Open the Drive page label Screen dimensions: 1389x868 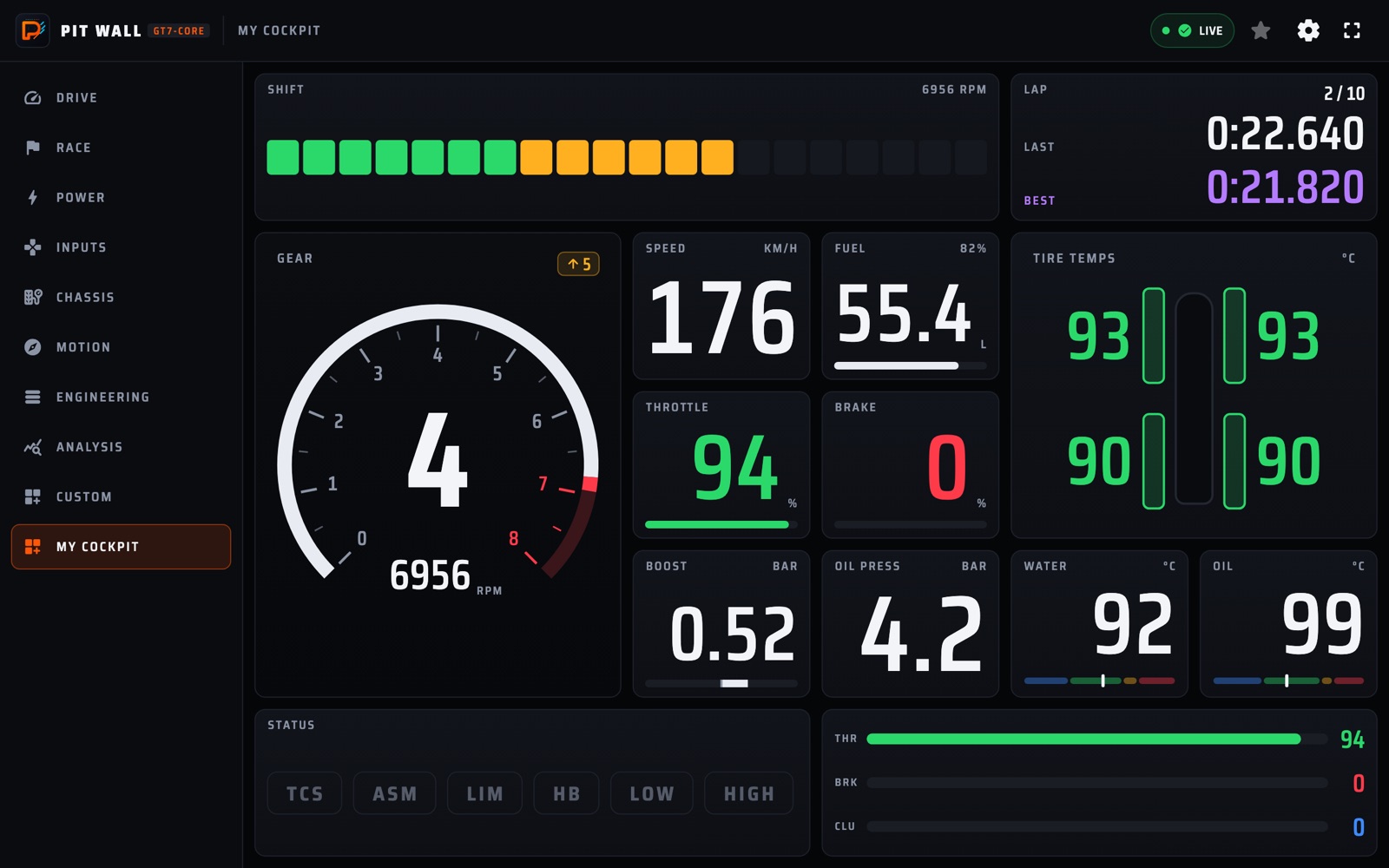[x=77, y=98]
